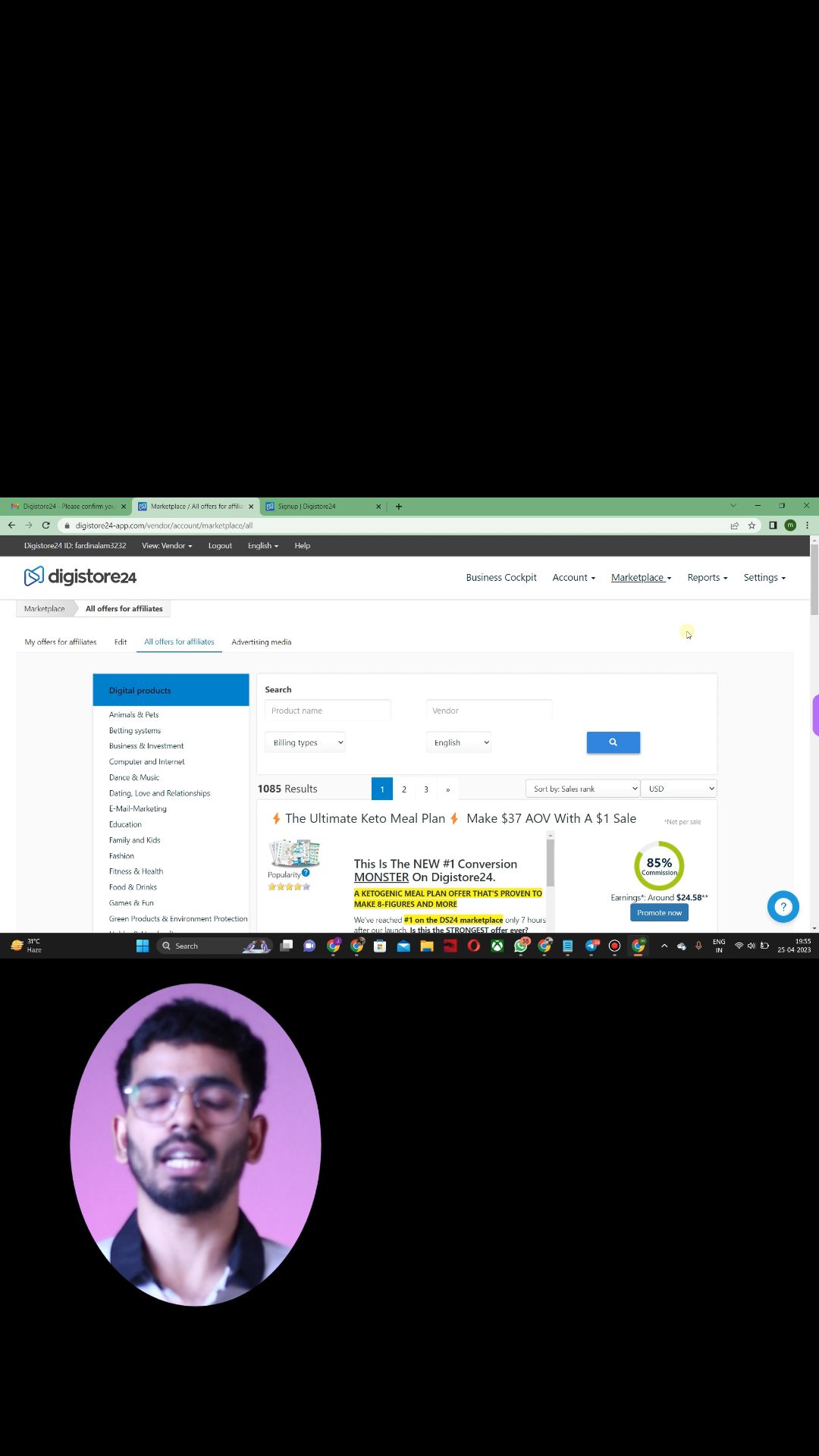The width and height of the screenshot is (819, 1456).
Task: Select the Business & Investment category
Action: [146, 745]
